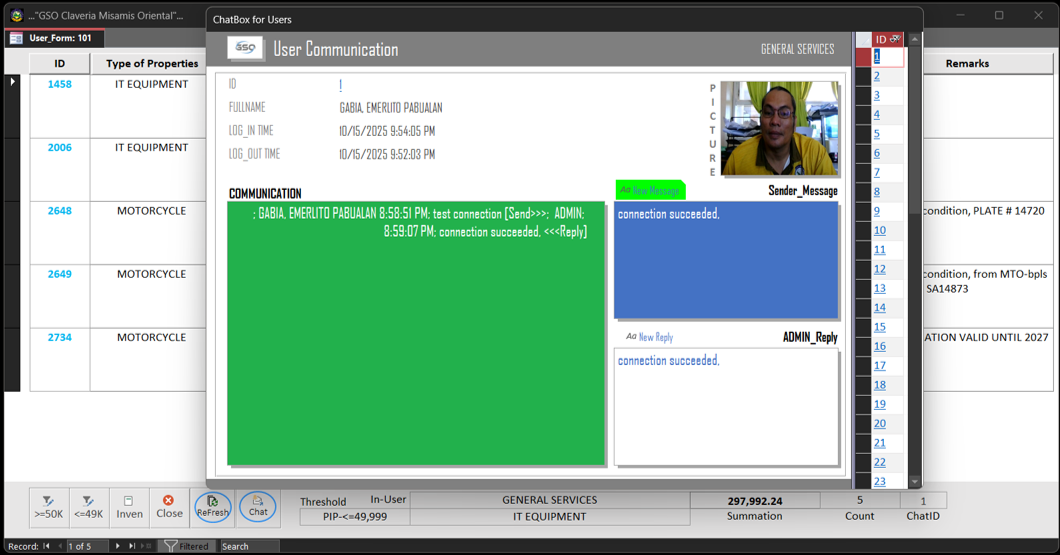Select chat ID 5 in the list
This screenshot has width=1060, height=555.
877,134
